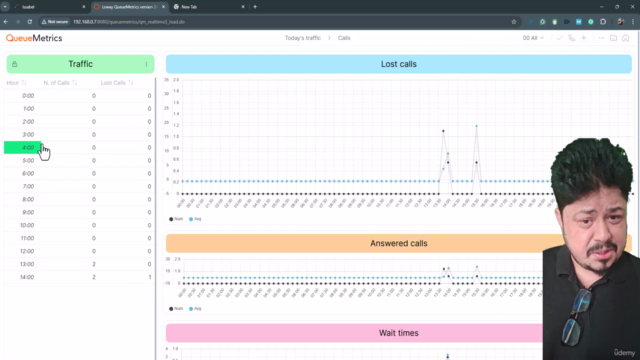Click the address bar URL
Image resolution: width=640 pixels, height=360 pixels.
[x=129, y=22]
